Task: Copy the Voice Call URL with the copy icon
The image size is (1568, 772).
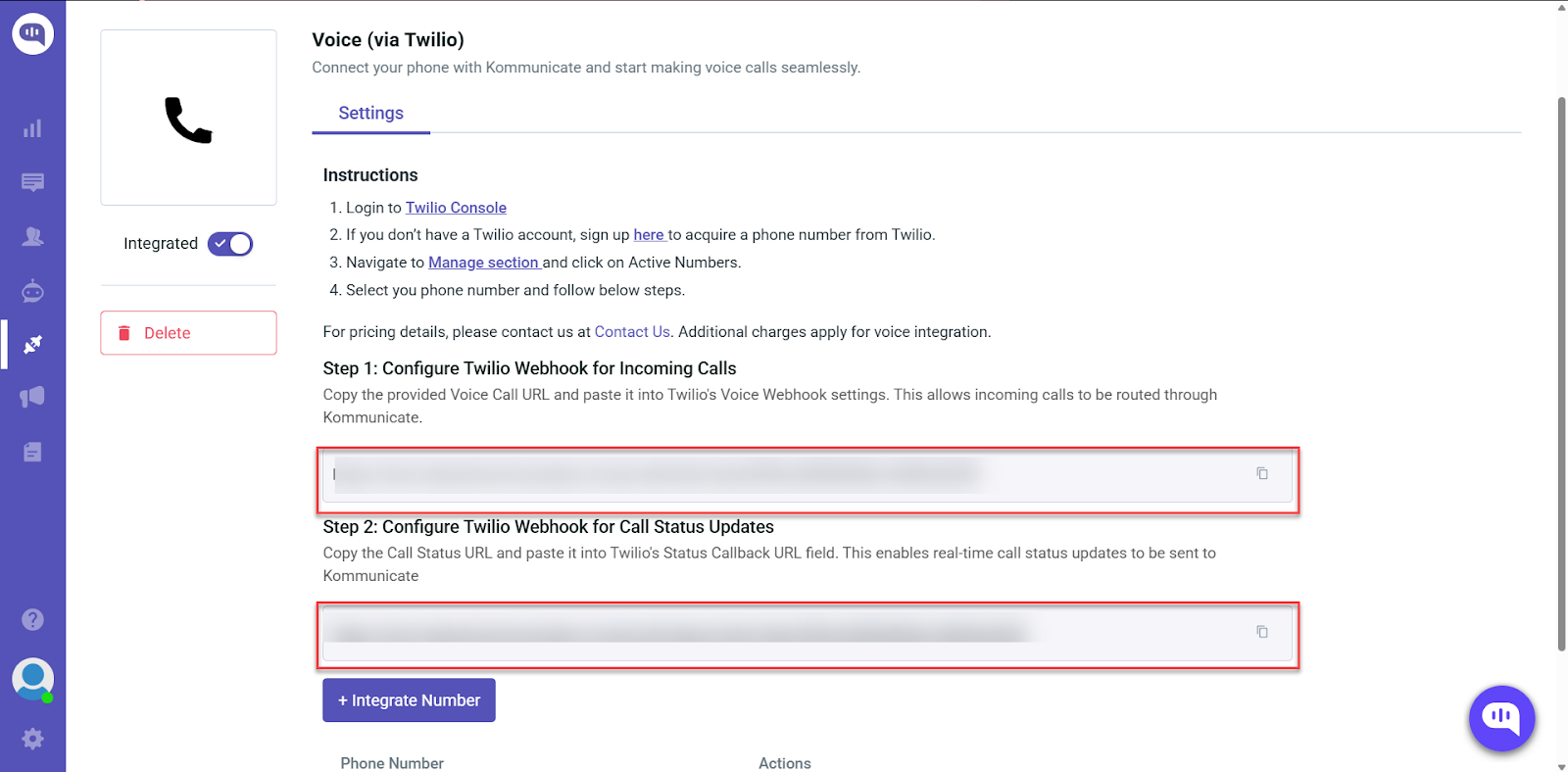Action: click(x=1262, y=473)
